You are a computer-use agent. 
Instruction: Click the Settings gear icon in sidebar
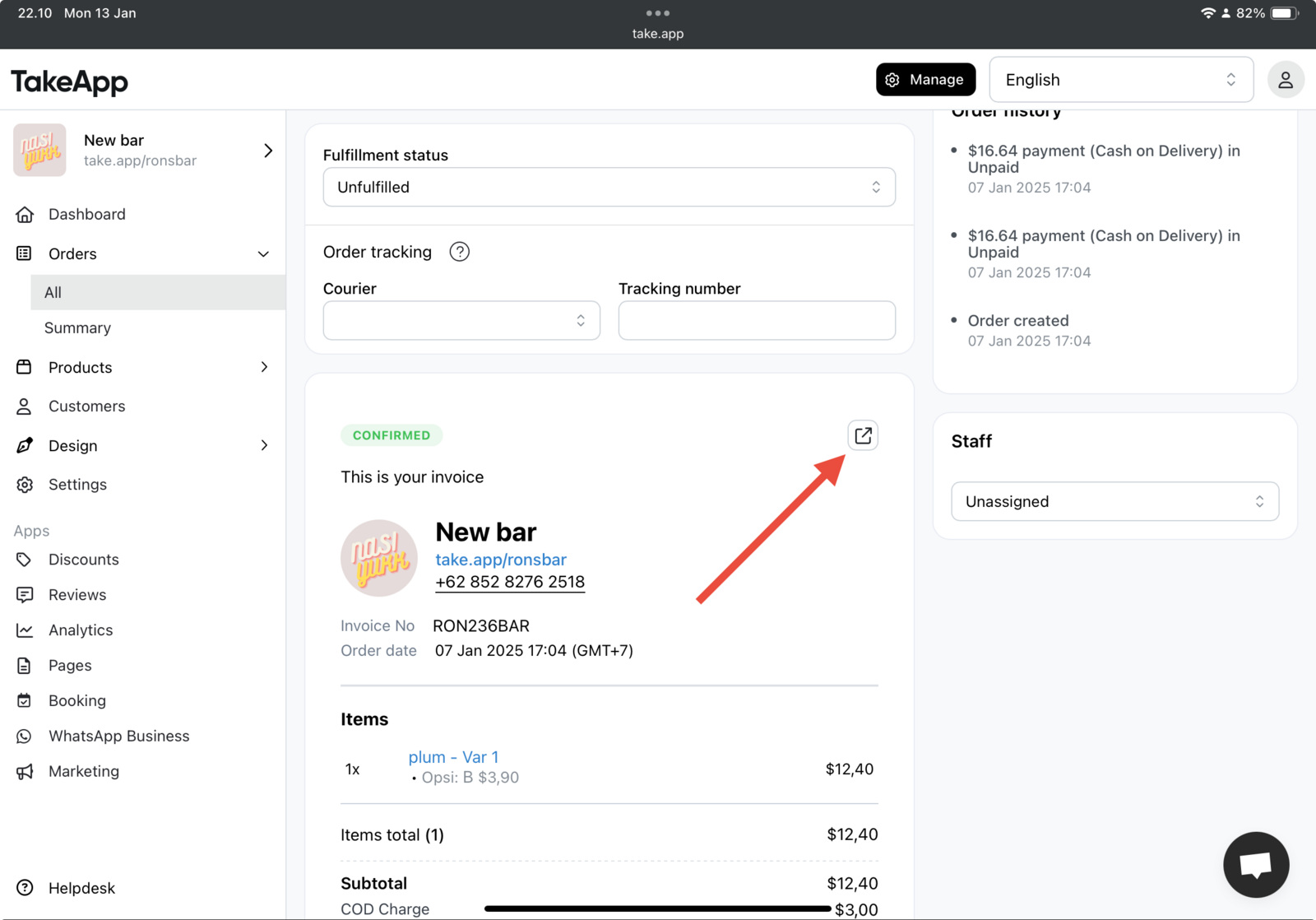tap(25, 485)
